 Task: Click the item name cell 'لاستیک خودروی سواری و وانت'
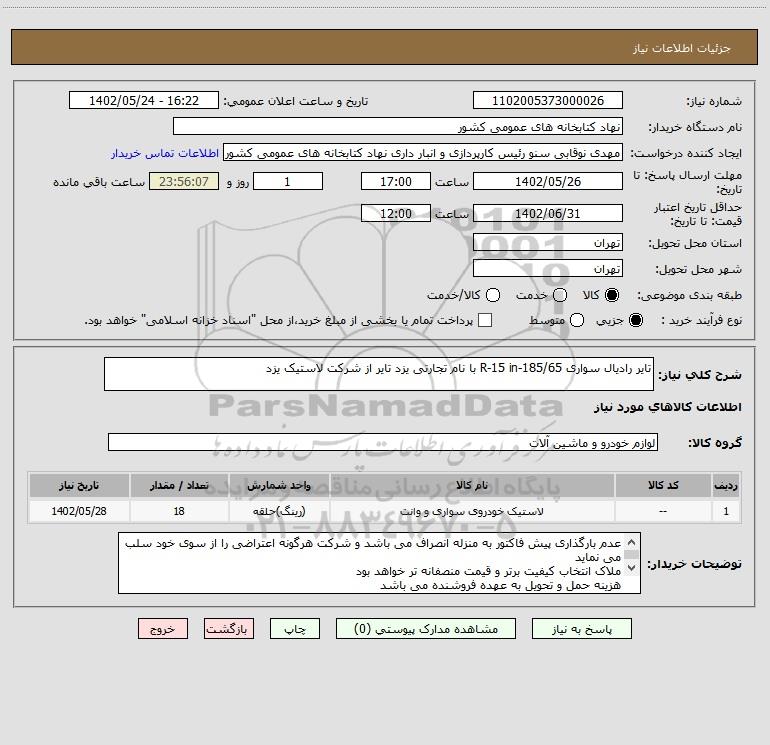pyautogui.click(x=472, y=511)
